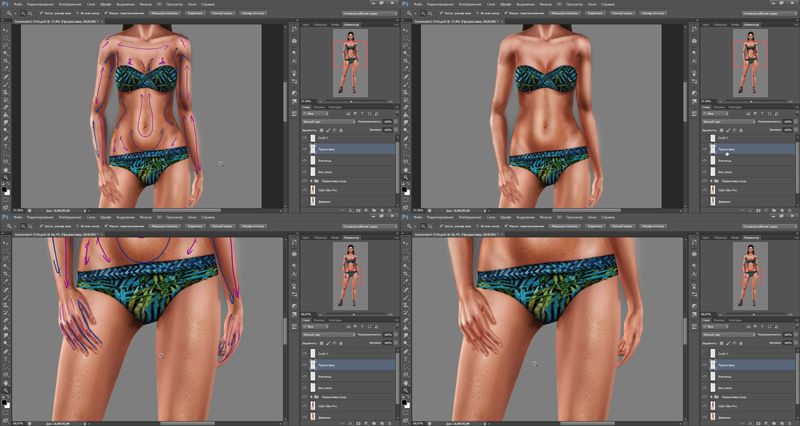This screenshot has width=800, height=426.
Task: Hide Слой 2 layer in arrow-marked torso window
Action: click(305, 138)
